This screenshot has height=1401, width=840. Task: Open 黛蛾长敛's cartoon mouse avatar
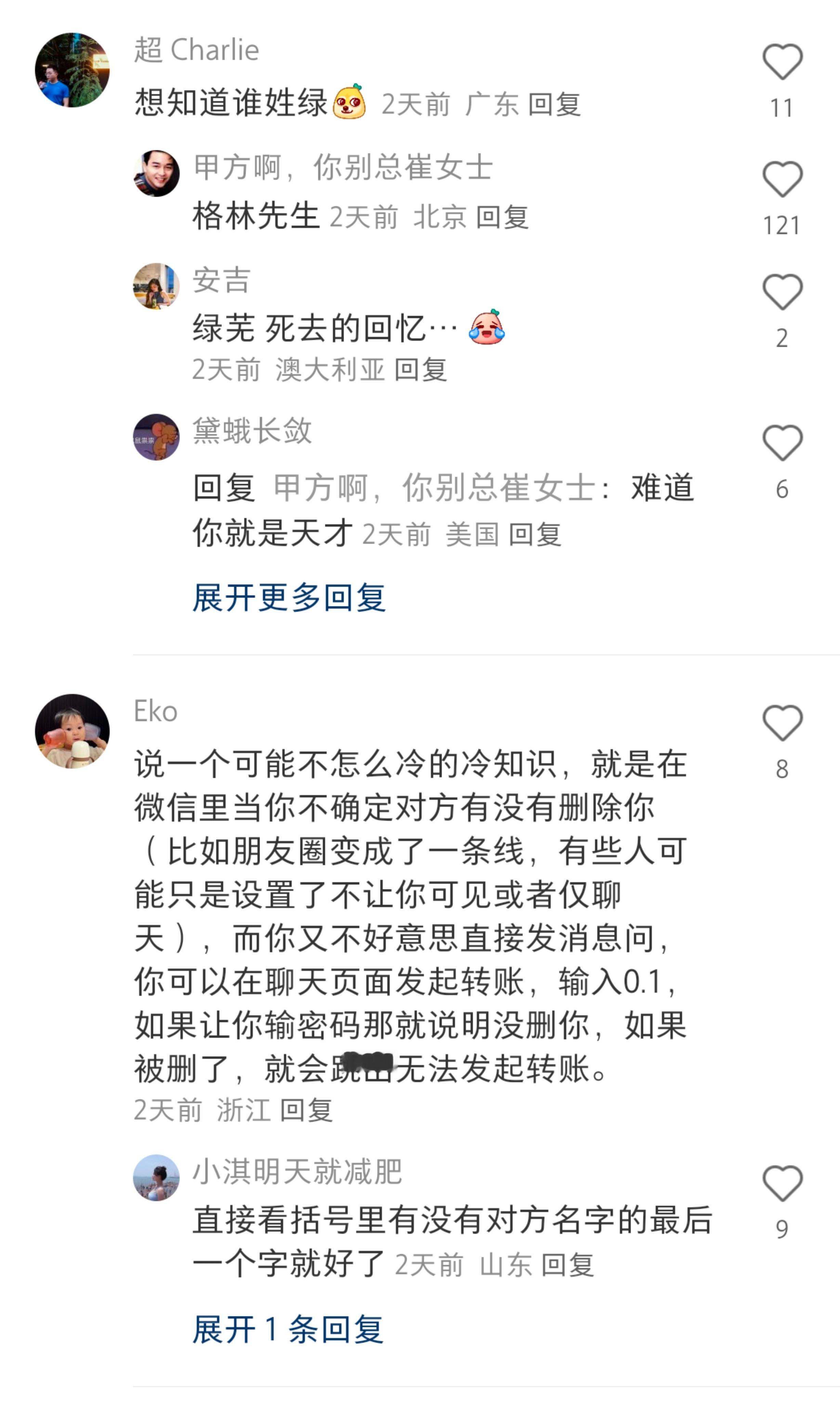coord(156,437)
